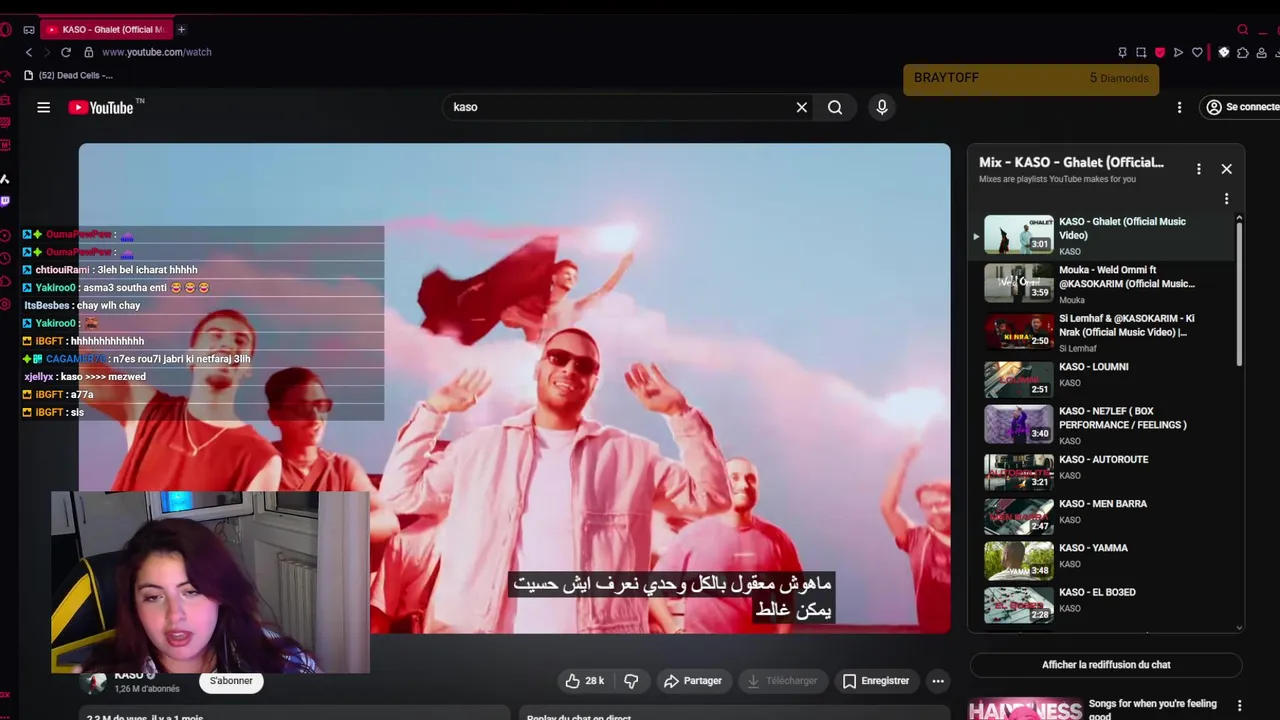Open the extensions cube icon
Viewport: 1280px width, 720px height.
pyautogui.click(x=1243, y=52)
